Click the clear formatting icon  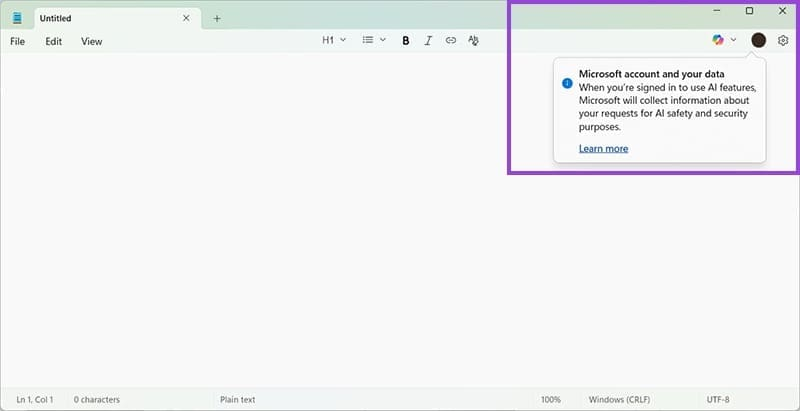click(474, 41)
